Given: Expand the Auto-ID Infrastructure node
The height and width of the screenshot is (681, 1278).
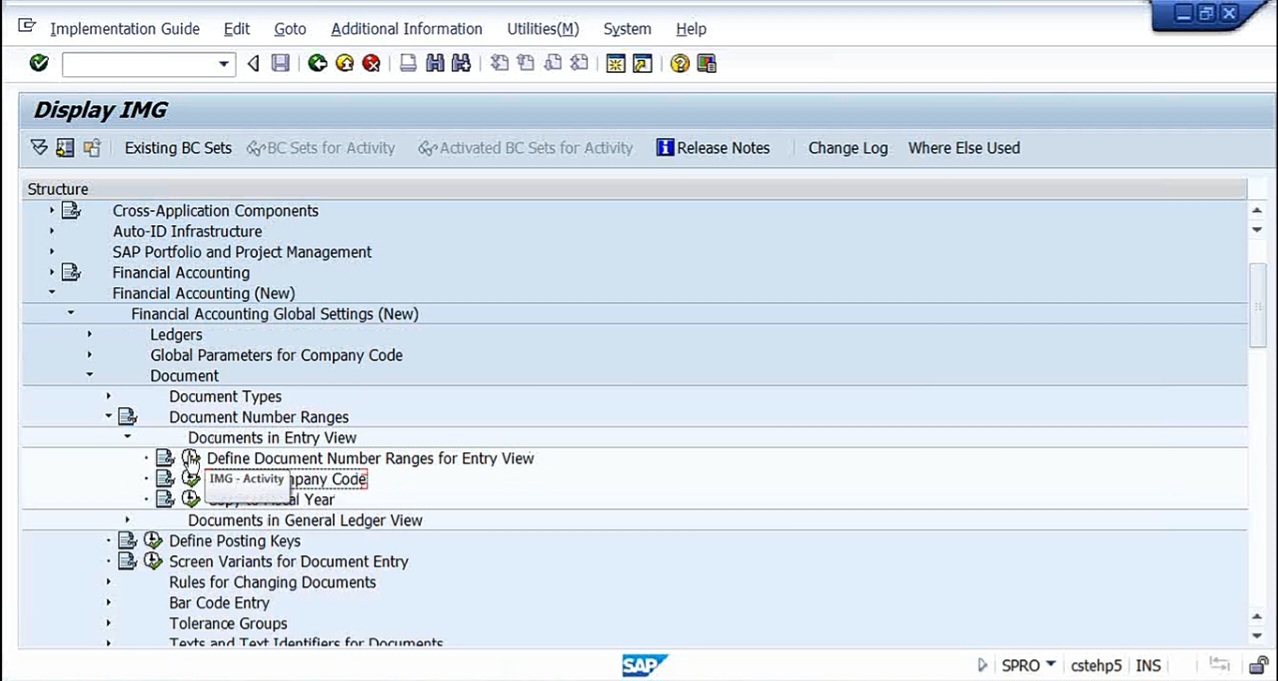Looking at the screenshot, I should (52, 231).
